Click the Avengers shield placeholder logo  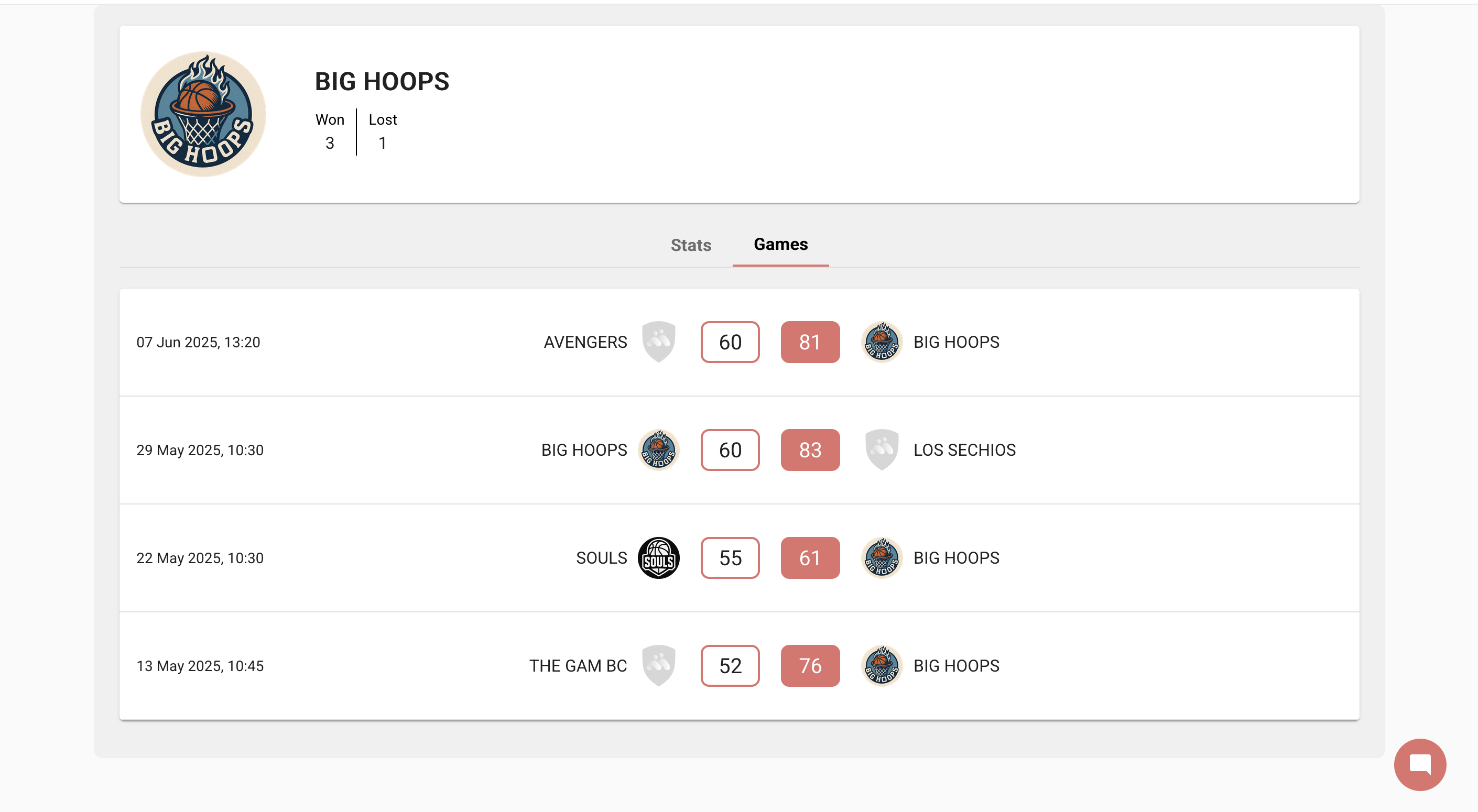pyautogui.click(x=659, y=342)
